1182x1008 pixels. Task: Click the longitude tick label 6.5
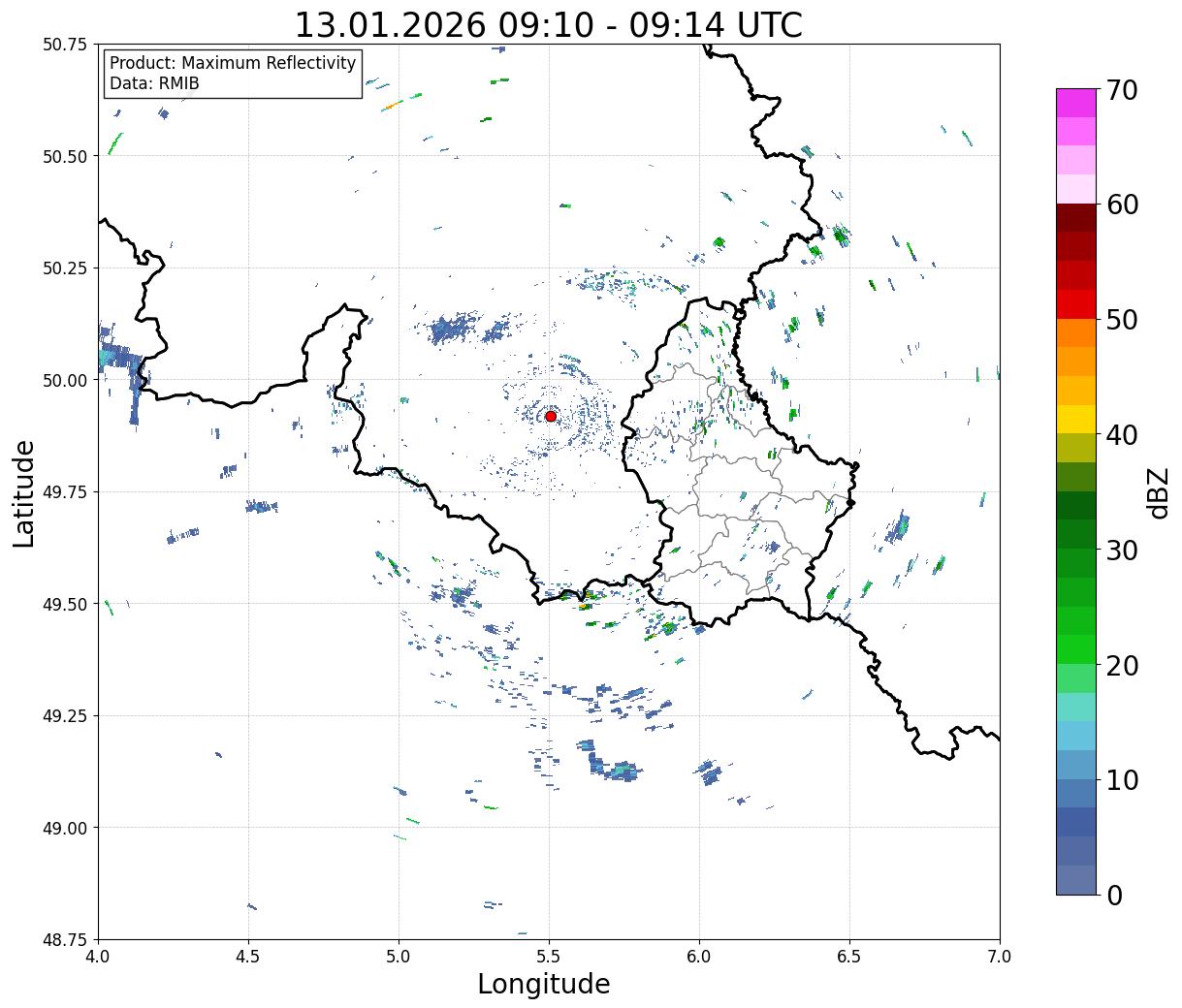click(x=849, y=957)
